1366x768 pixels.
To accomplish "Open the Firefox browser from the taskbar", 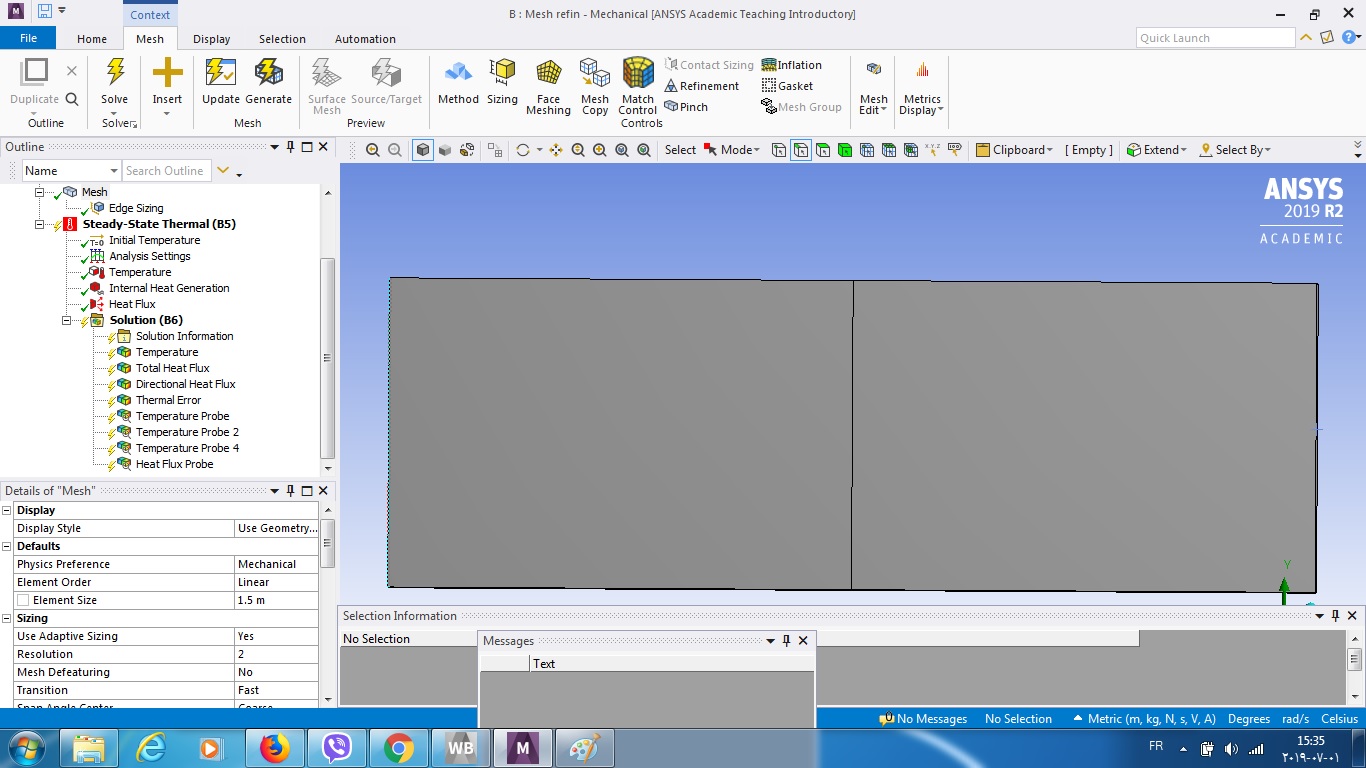I will [274, 748].
